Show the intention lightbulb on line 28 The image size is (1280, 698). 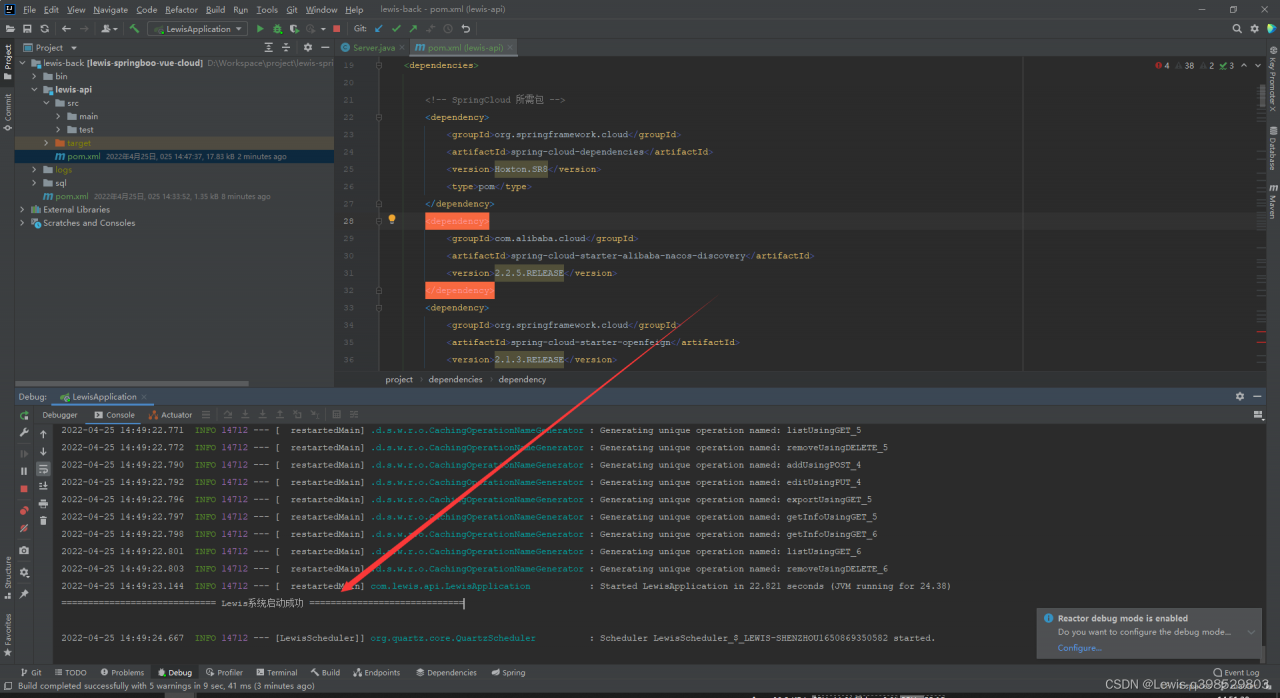coord(392,219)
